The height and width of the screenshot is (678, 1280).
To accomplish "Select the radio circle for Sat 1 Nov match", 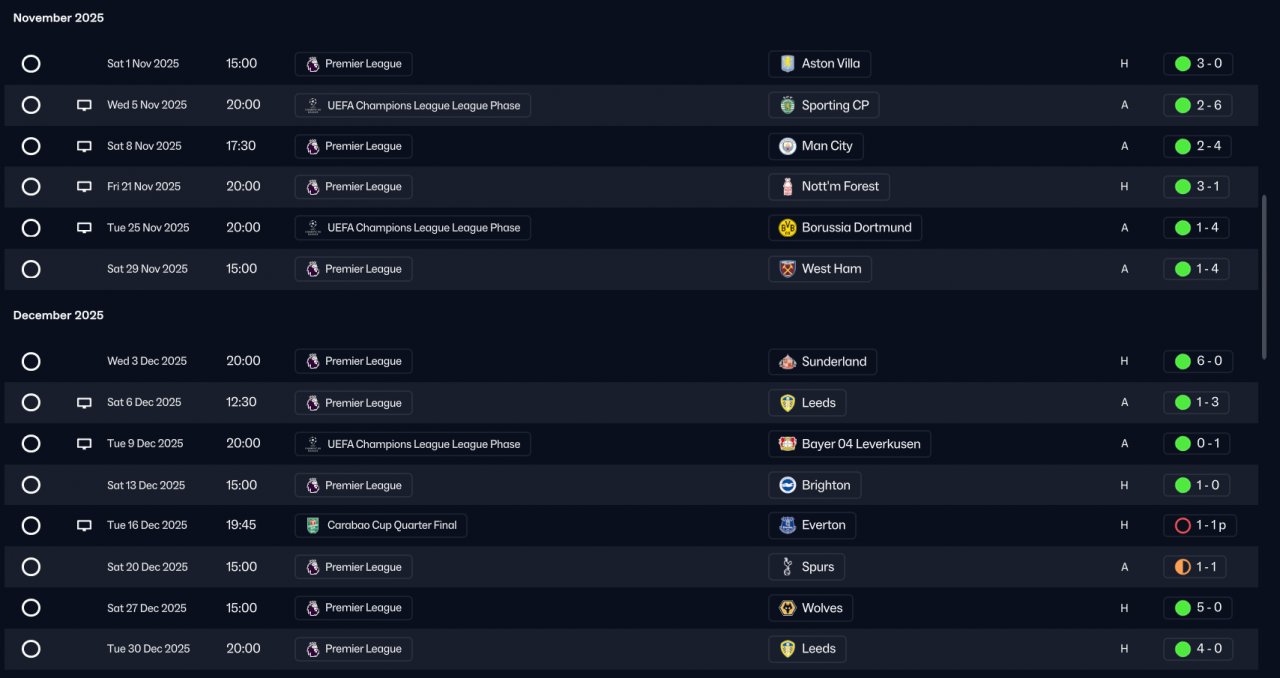I will click(31, 64).
